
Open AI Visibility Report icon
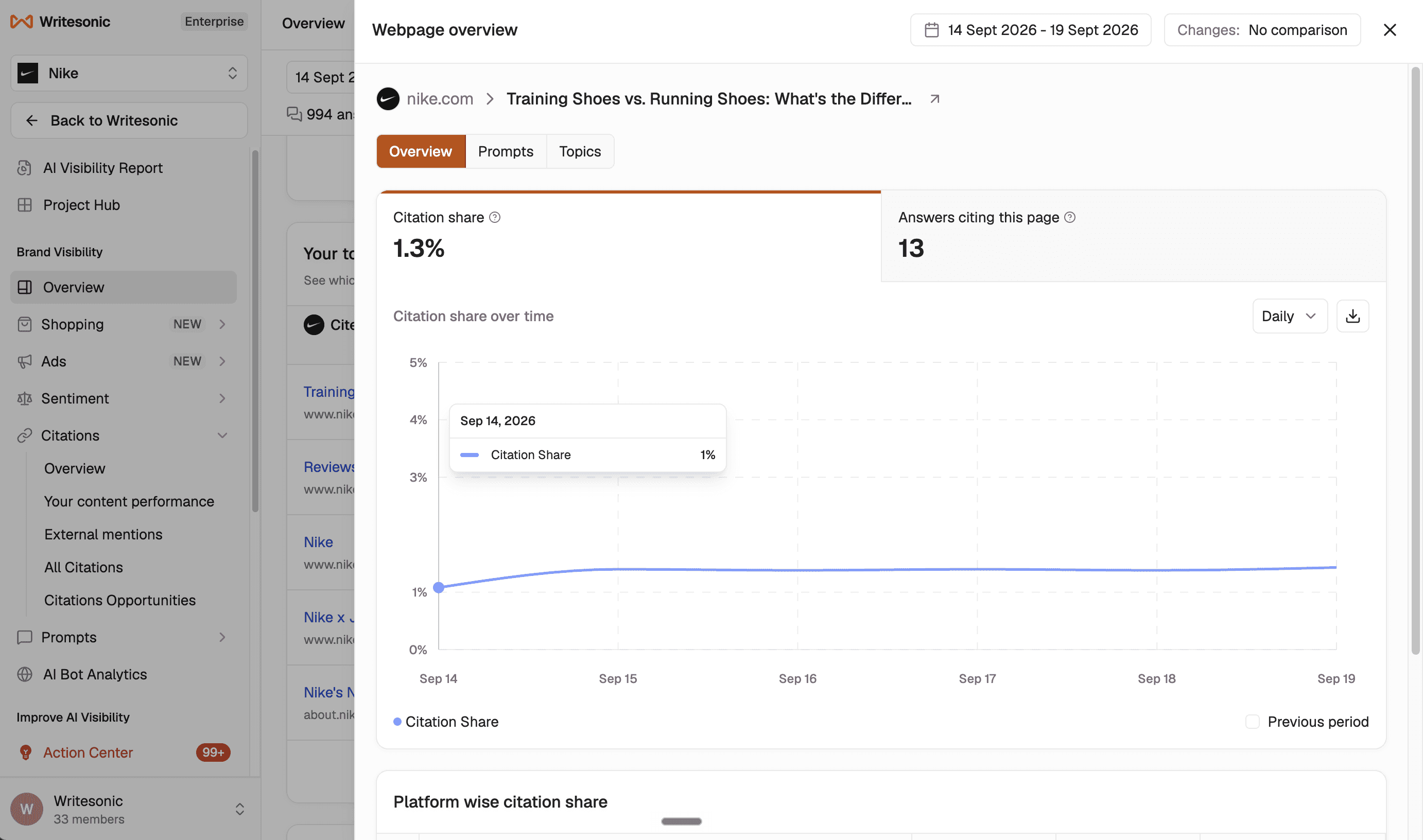24,168
